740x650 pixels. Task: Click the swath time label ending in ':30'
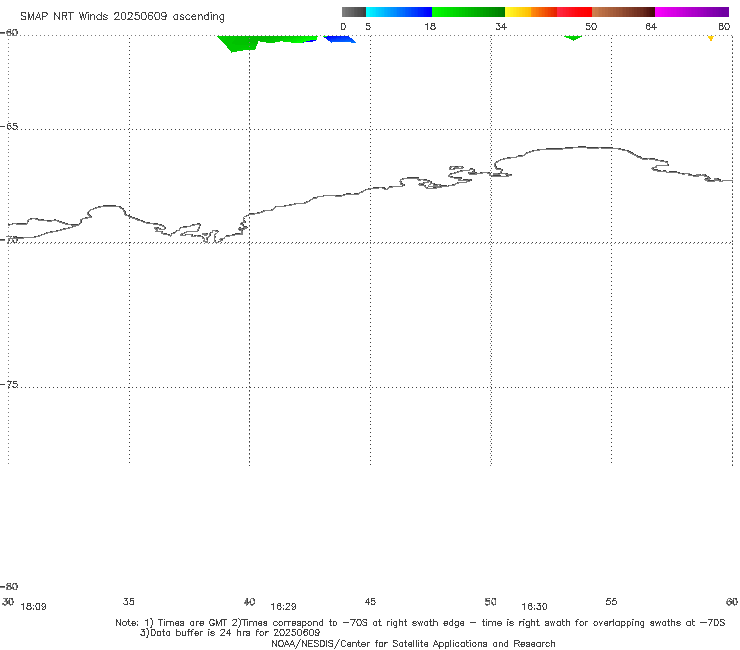[x=534, y=607]
